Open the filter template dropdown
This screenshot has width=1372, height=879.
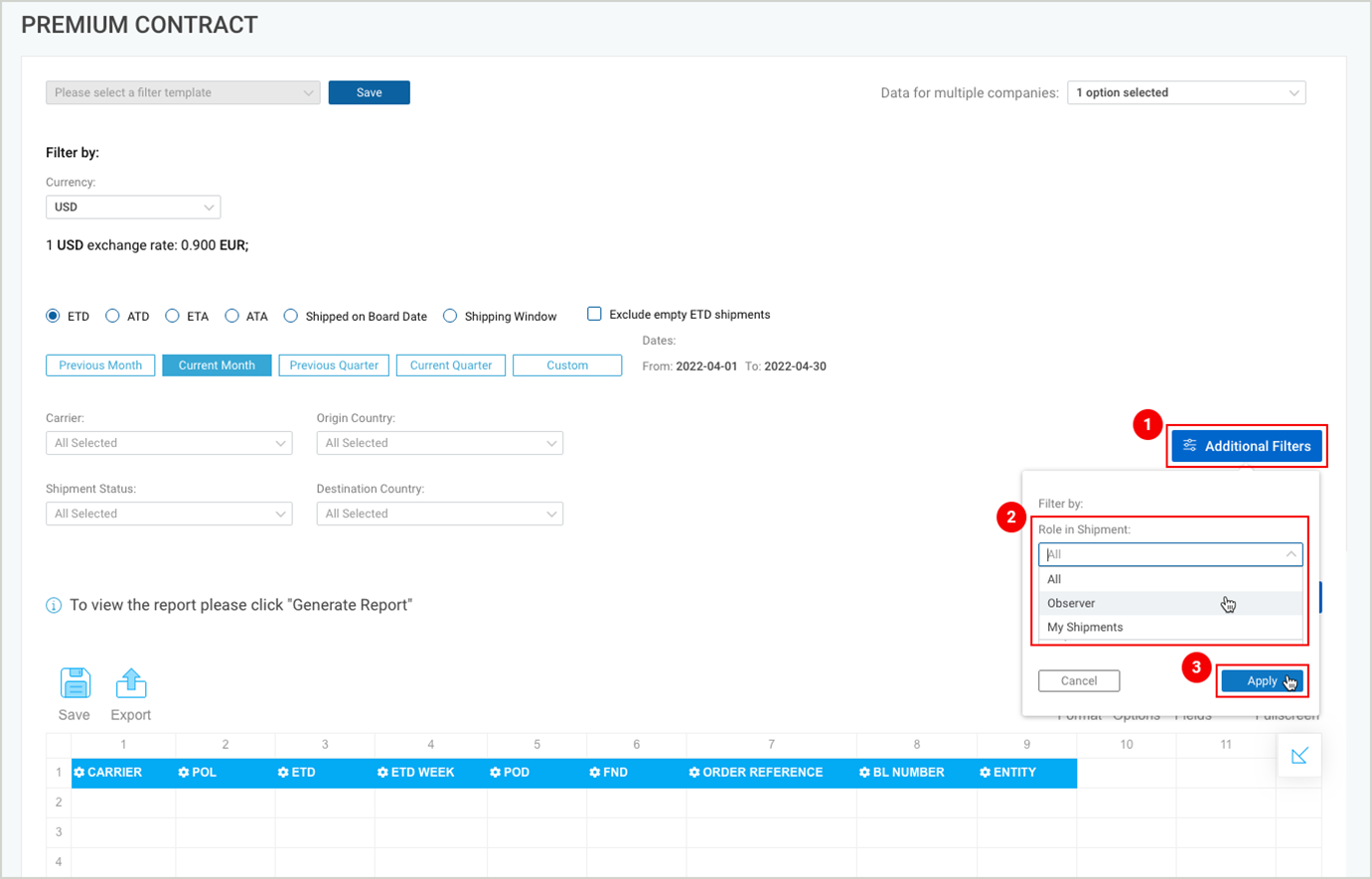(183, 92)
